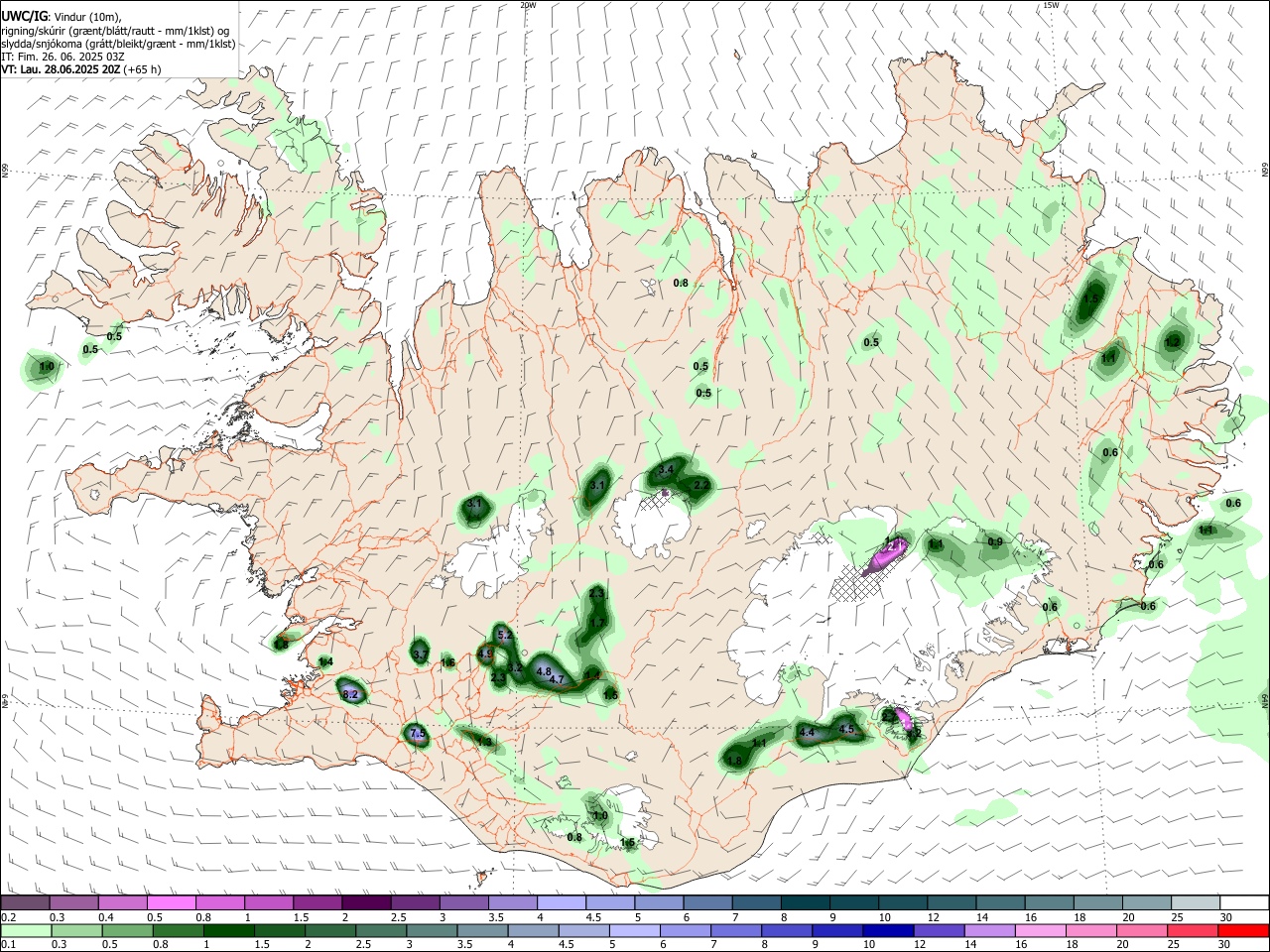Click the 0.9 precipitation value on the map

coord(995,541)
